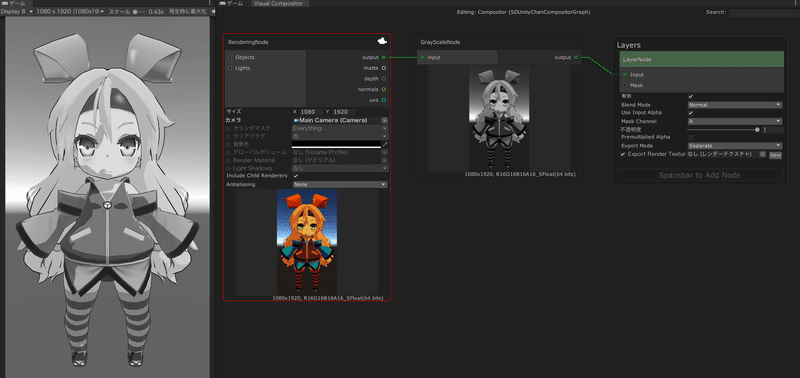Click the RenderingNode color preview thumbnail
The width and height of the screenshot is (800, 378).
click(307, 242)
